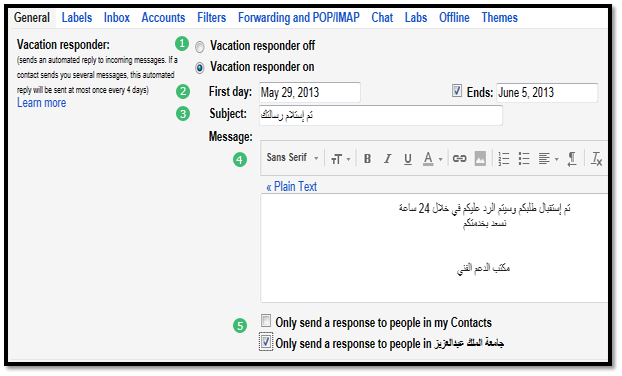Check Only send response to my Contacts
The width and height of the screenshot is (622, 376).
[x=266, y=320]
